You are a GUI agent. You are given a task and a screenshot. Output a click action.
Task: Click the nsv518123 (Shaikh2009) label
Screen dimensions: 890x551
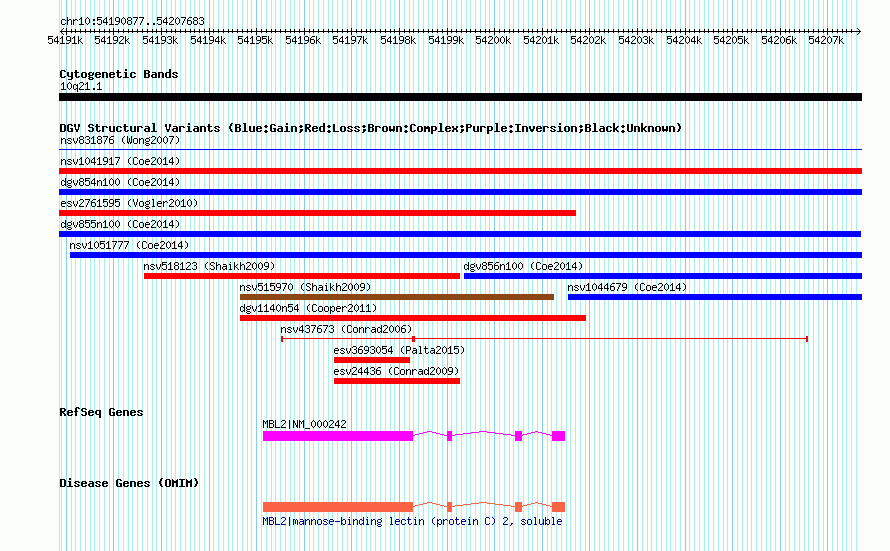pos(209,266)
